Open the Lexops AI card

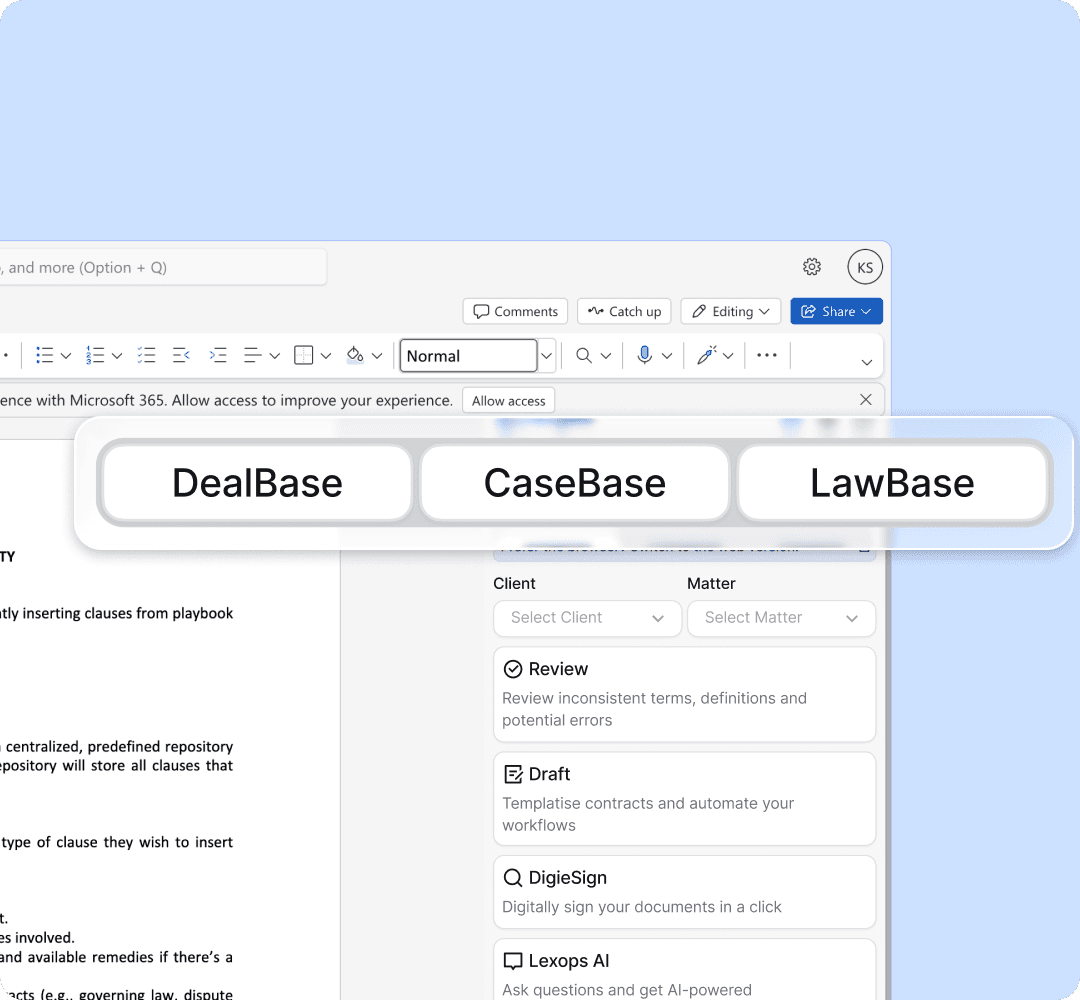(685, 970)
